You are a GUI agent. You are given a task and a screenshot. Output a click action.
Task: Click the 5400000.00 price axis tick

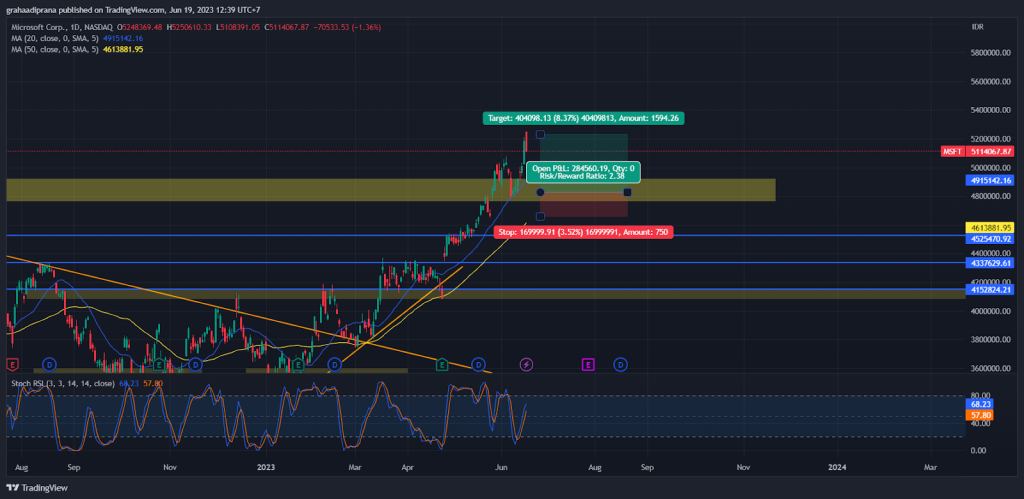pos(992,110)
